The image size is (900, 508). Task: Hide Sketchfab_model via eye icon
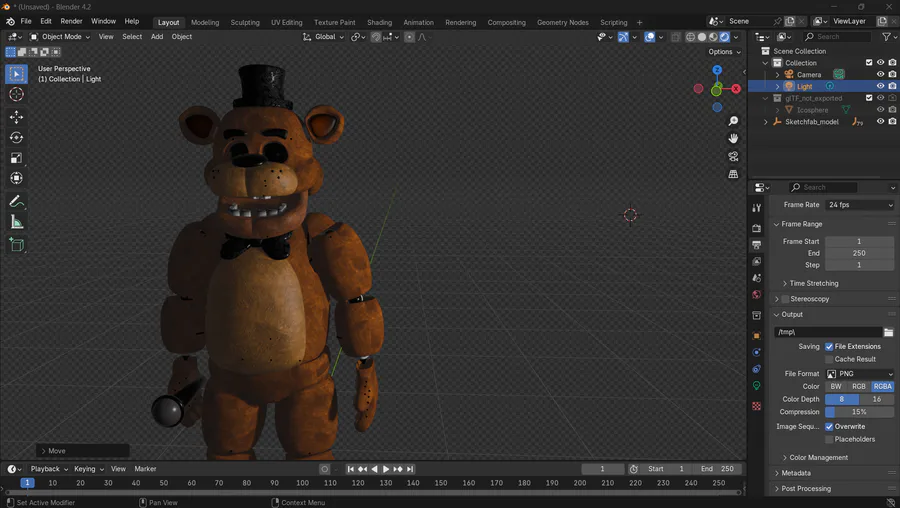point(880,122)
